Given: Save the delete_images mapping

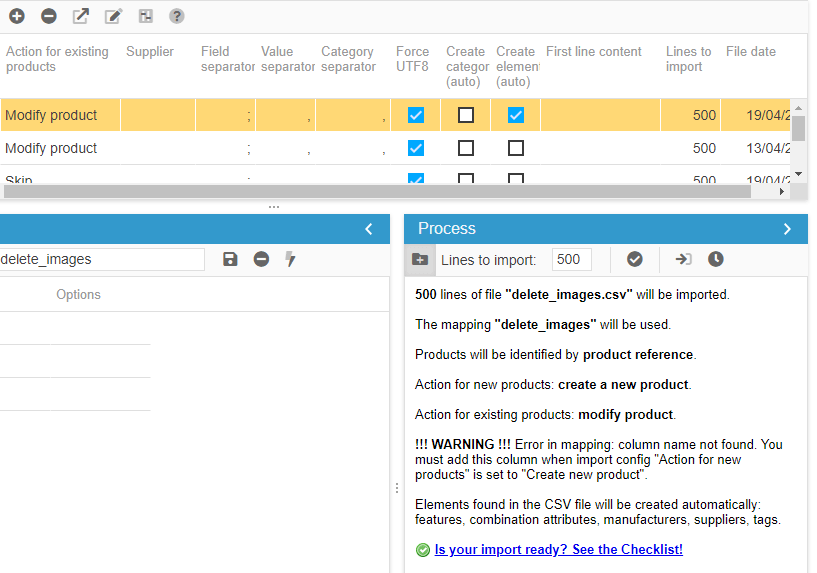Looking at the screenshot, I should pyautogui.click(x=230, y=259).
